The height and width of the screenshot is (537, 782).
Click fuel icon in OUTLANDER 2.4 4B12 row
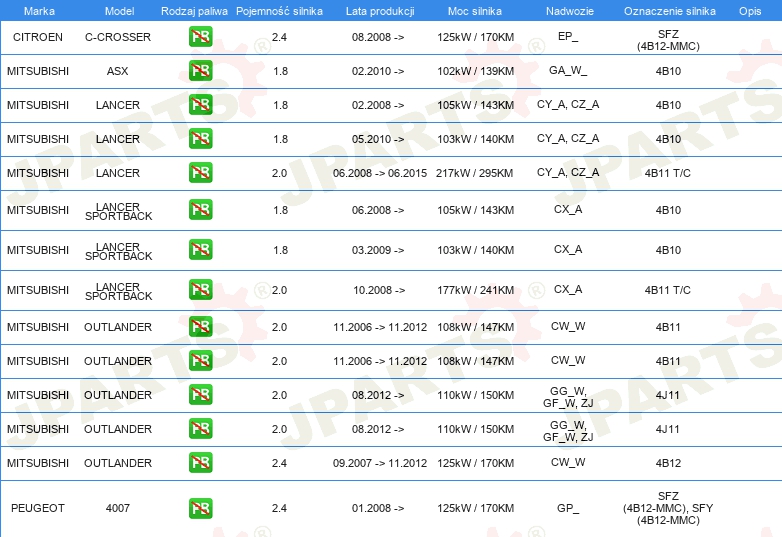200,463
